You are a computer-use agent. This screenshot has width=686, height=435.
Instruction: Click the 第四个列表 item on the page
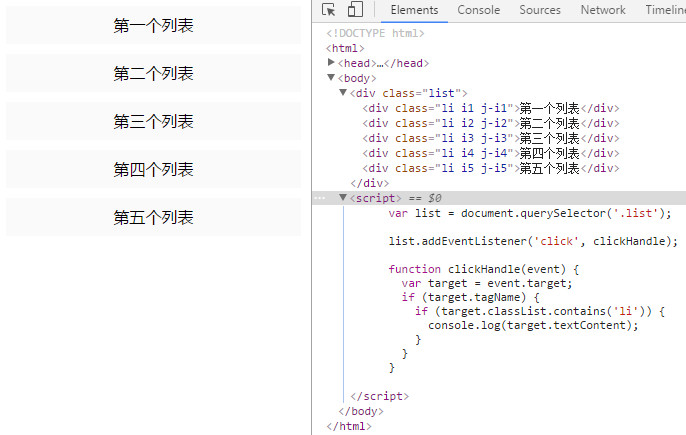coord(154,169)
